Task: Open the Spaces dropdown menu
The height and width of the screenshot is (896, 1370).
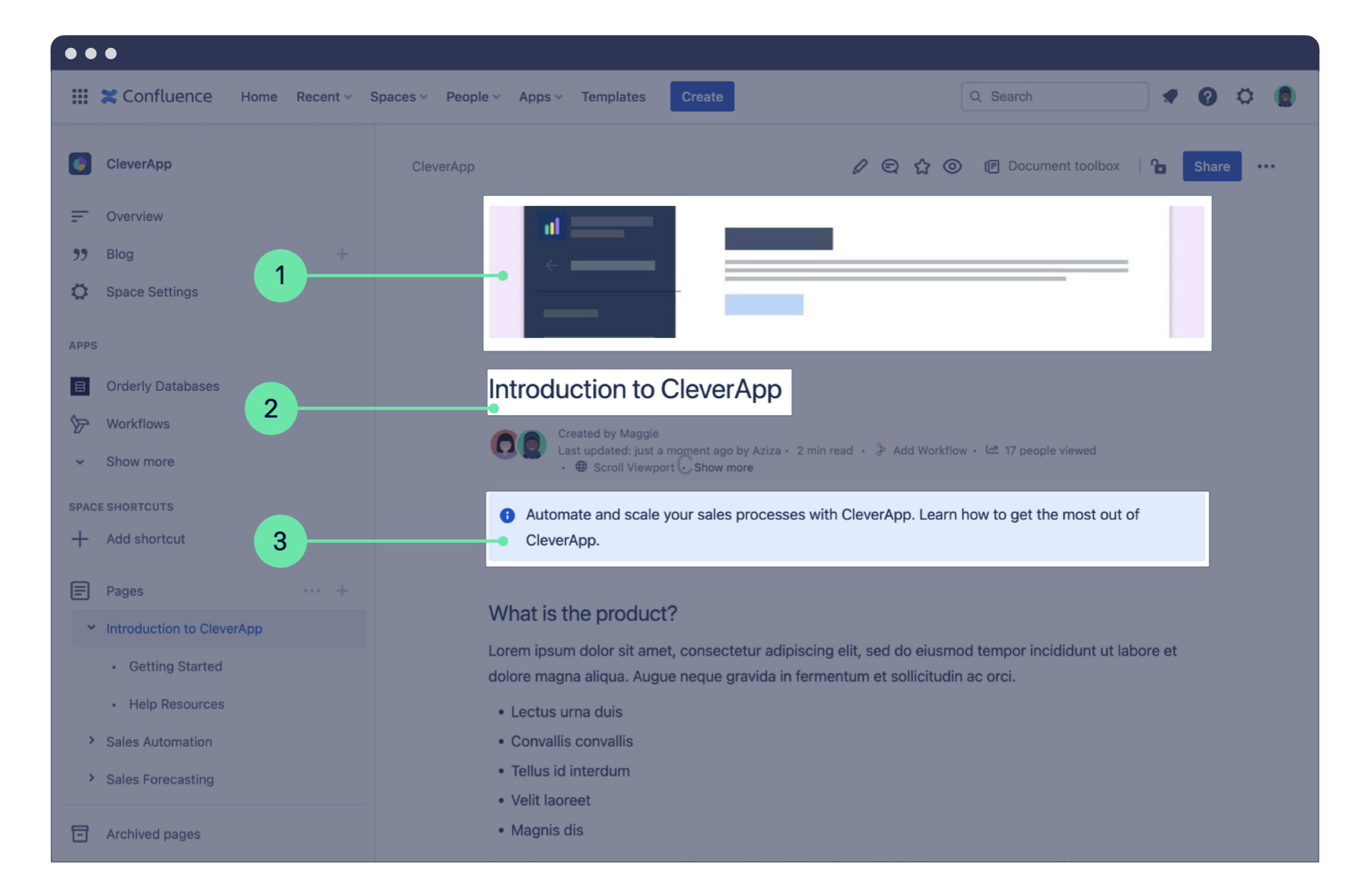Action: tap(398, 96)
